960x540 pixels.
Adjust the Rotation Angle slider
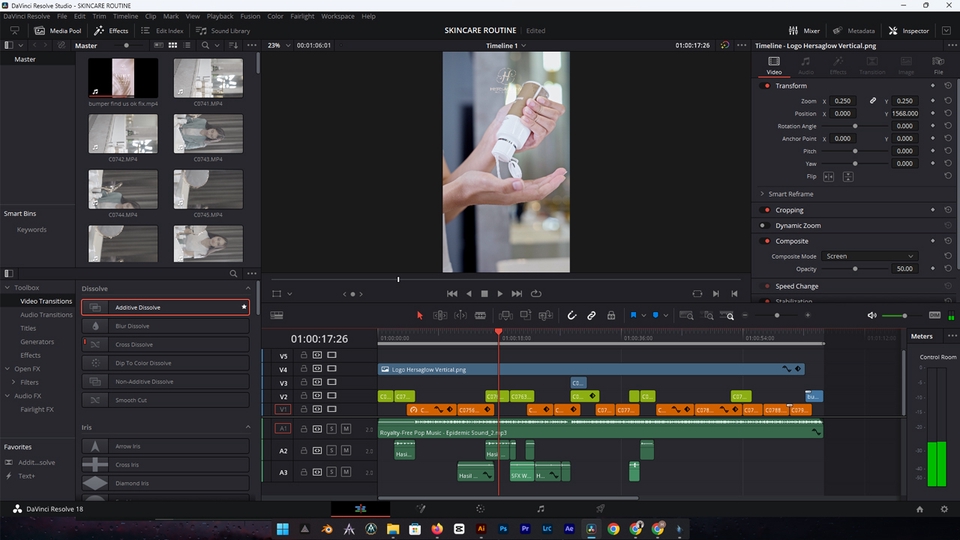[855, 126]
